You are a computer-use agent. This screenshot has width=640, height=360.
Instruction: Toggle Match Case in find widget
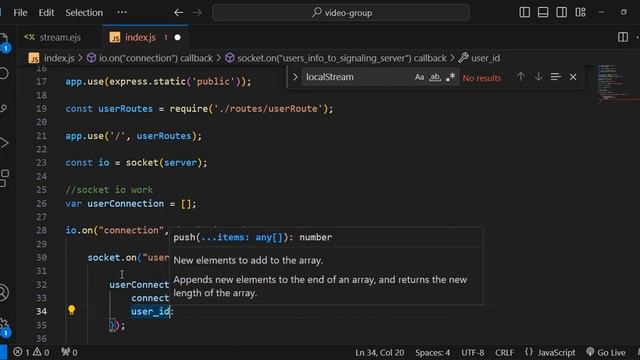(x=419, y=77)
